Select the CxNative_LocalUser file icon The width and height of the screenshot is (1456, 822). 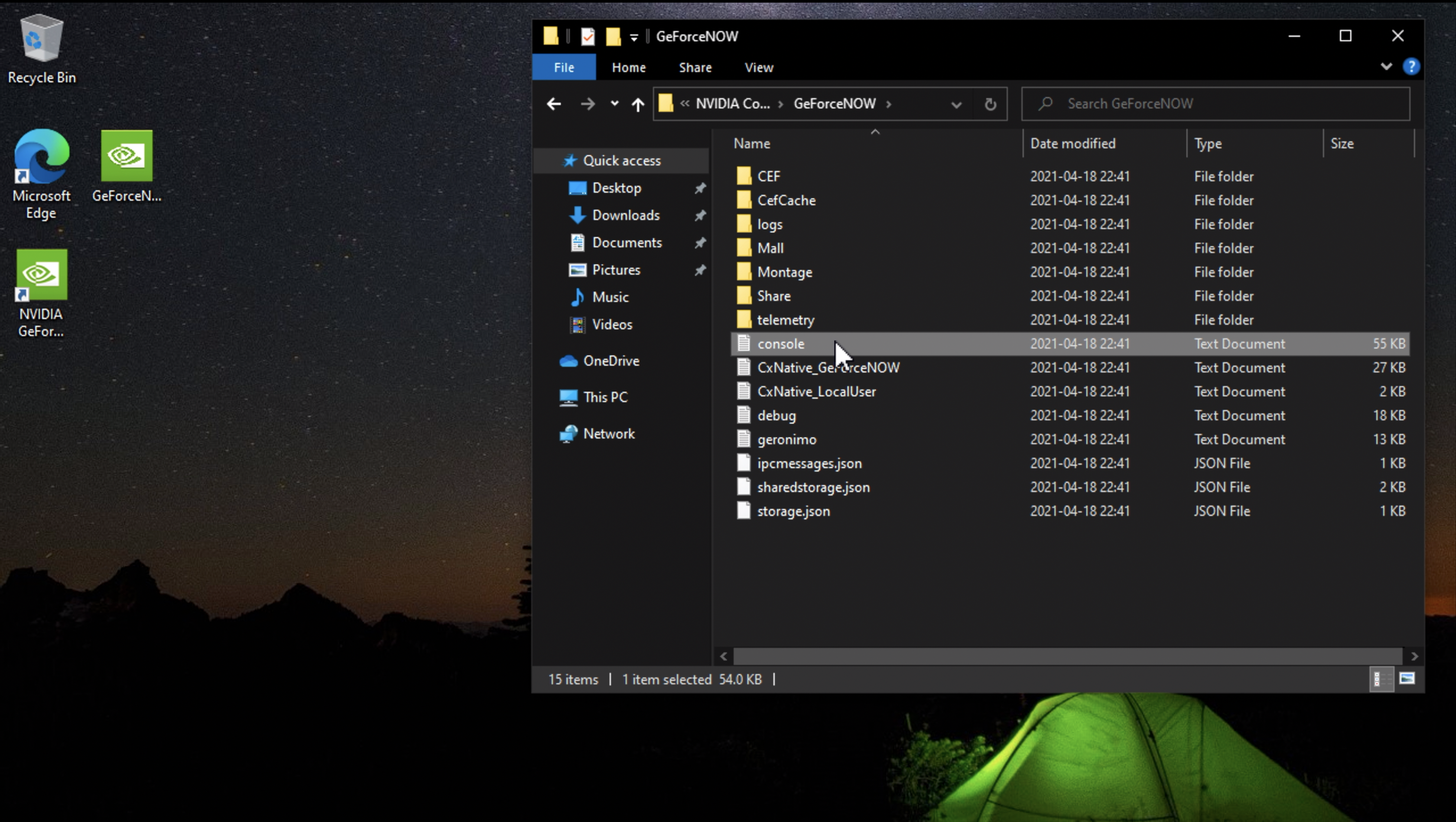pyautogui.click(x=744, y=391)
